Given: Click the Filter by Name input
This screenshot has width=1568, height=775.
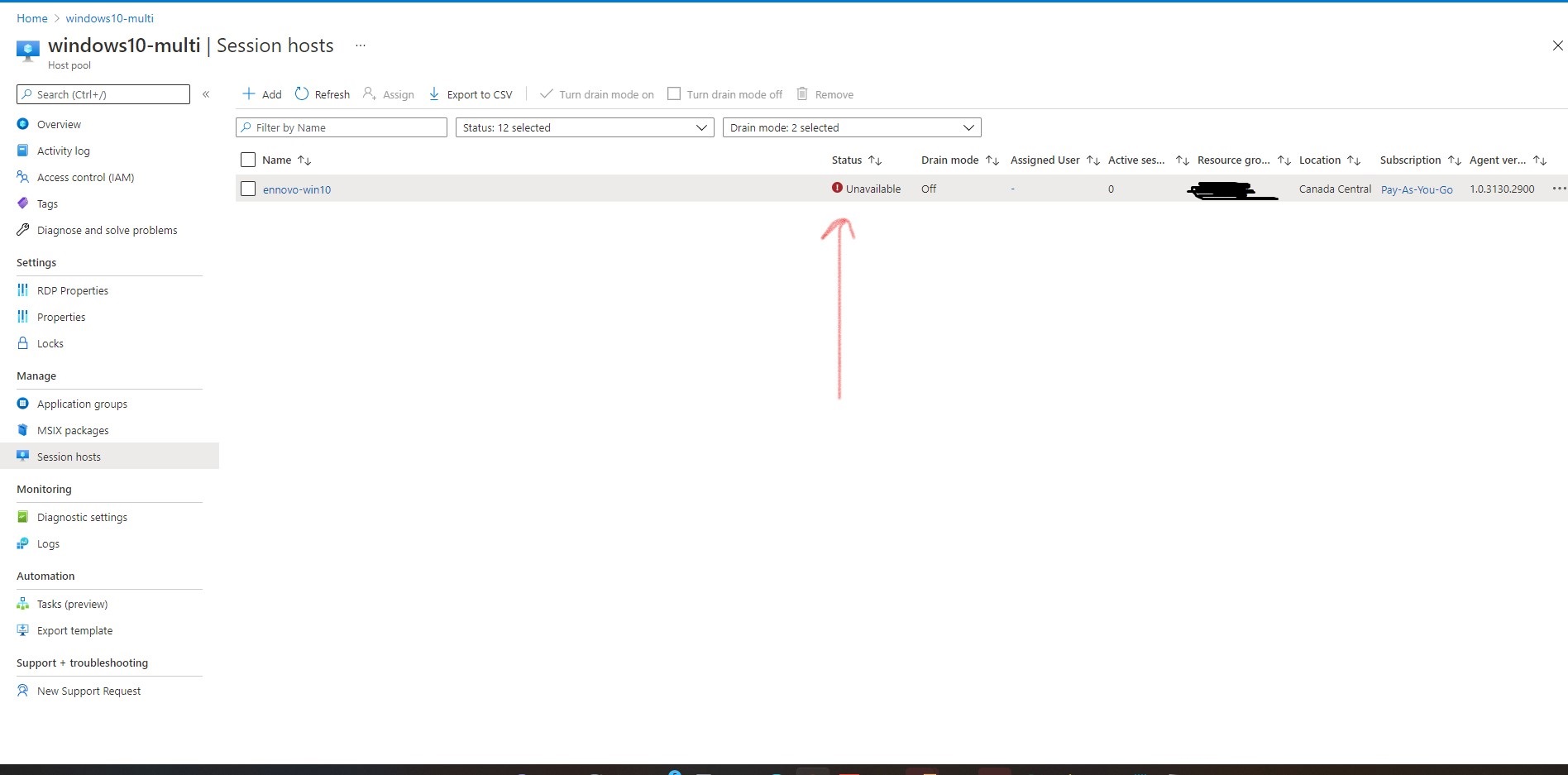Looking at the screenshot, I should [x=342, y=127].
